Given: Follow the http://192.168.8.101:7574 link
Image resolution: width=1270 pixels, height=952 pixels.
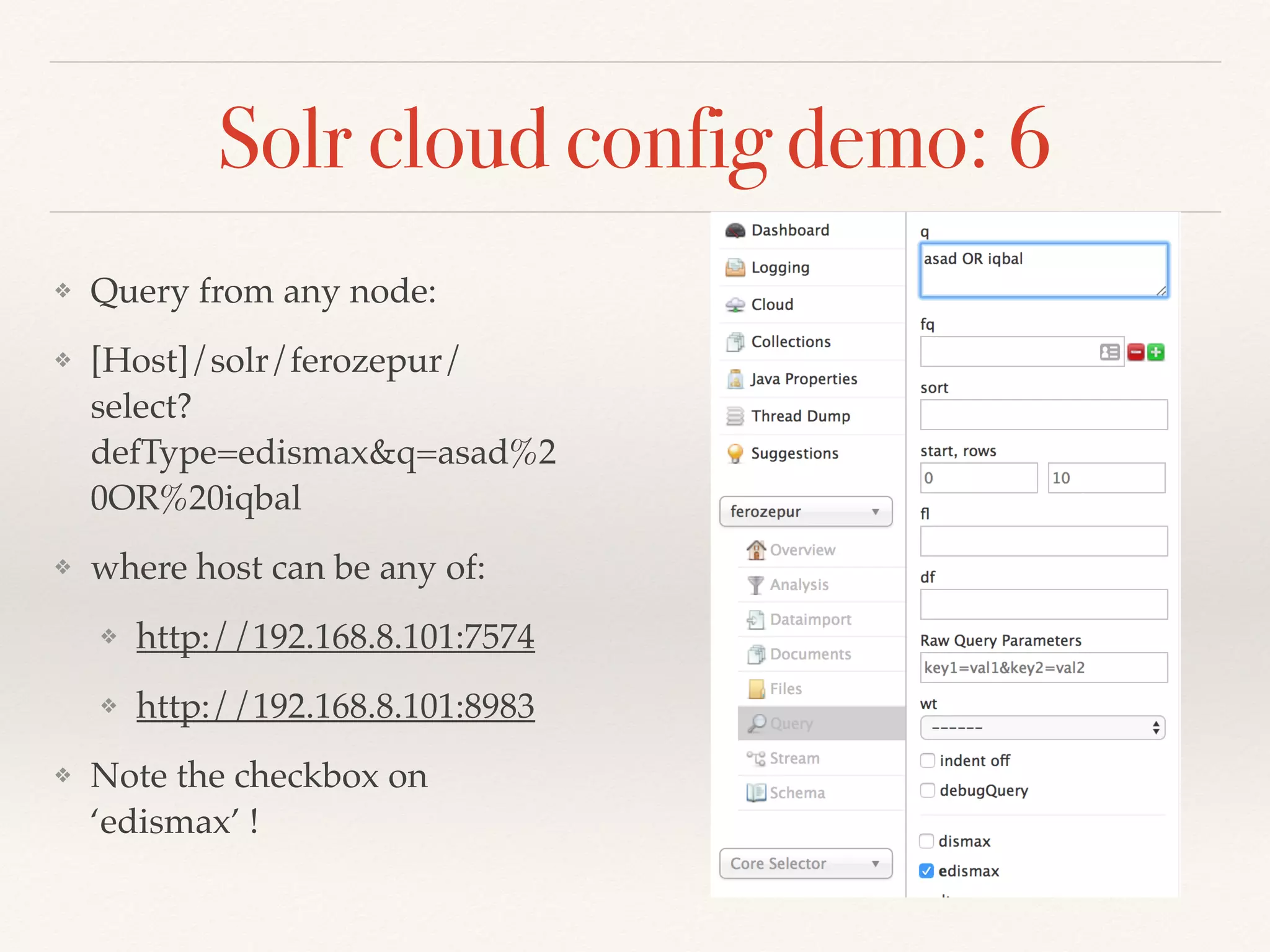Looking at the screenshot, I should tap(335, 637).
